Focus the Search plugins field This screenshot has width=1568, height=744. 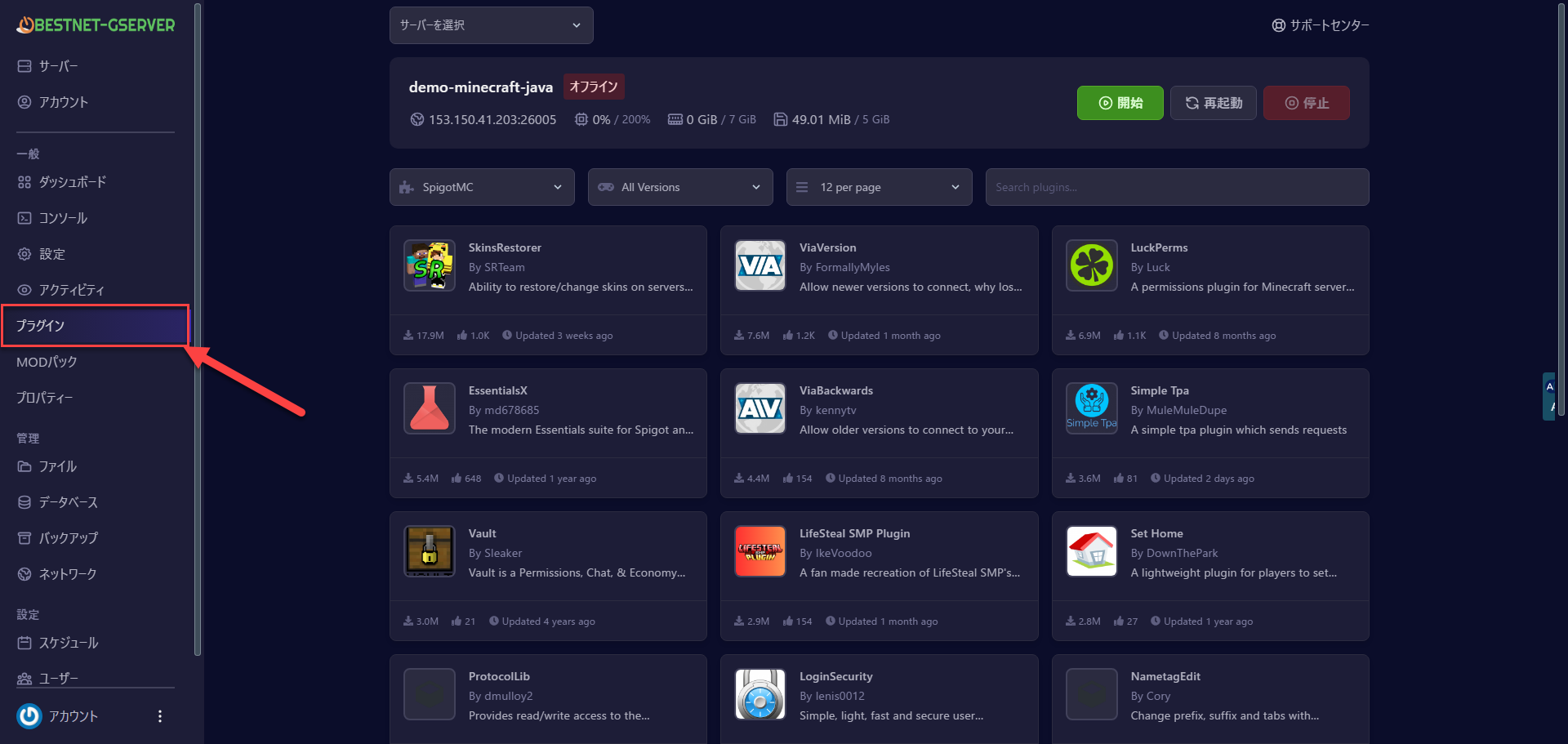(x=1178, y=187)
